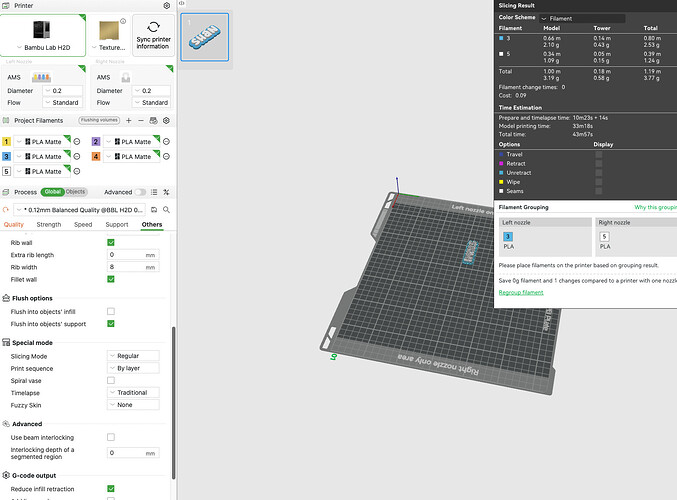Open printer settings gear icon
Image resolution: width=677 pixels, height=500 pixels.
[166, 6]
